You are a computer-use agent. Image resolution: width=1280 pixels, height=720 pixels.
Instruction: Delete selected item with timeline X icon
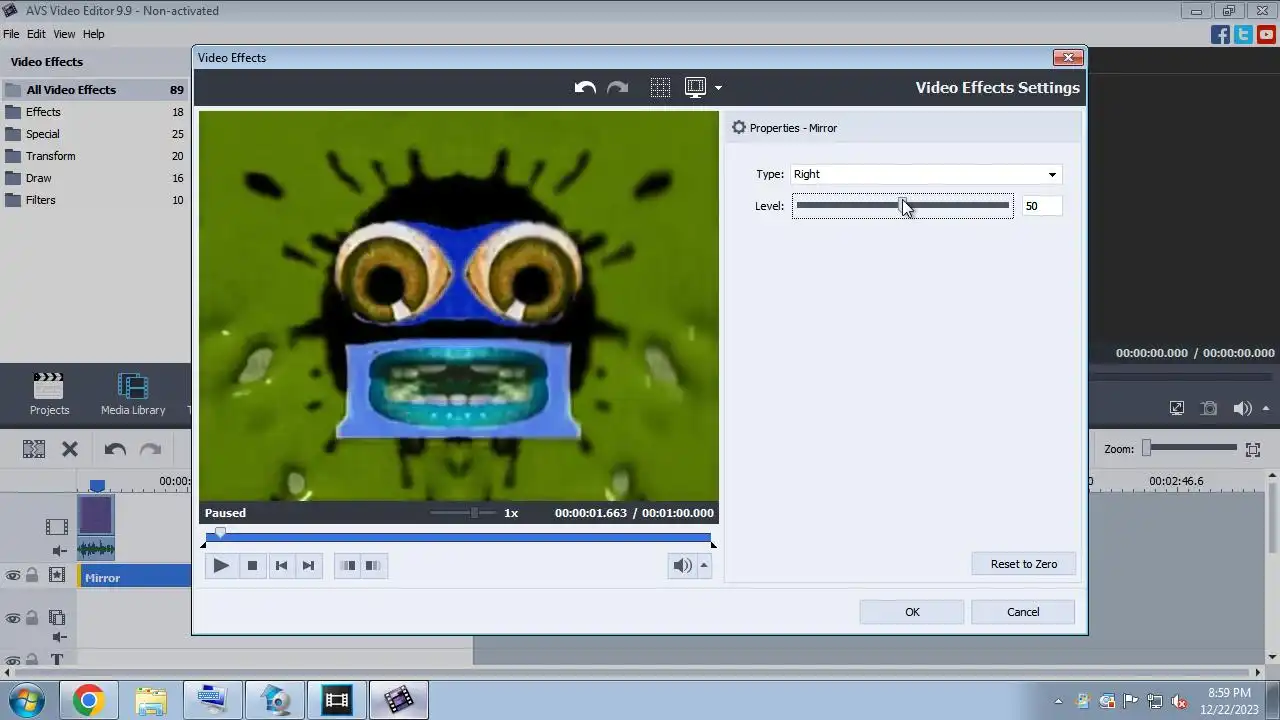[70, 449]
